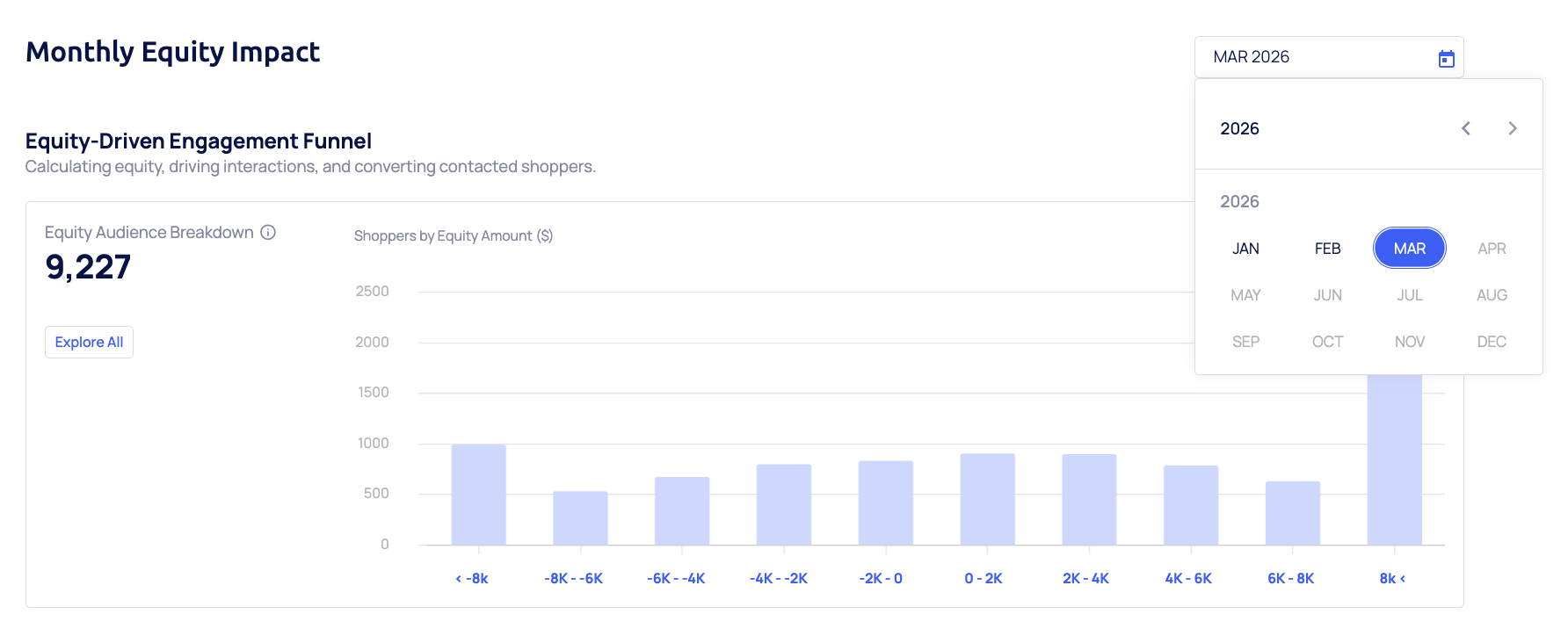
Task: Click the bar for the -2K - 0 range
Action: click(x=885, y=502)
